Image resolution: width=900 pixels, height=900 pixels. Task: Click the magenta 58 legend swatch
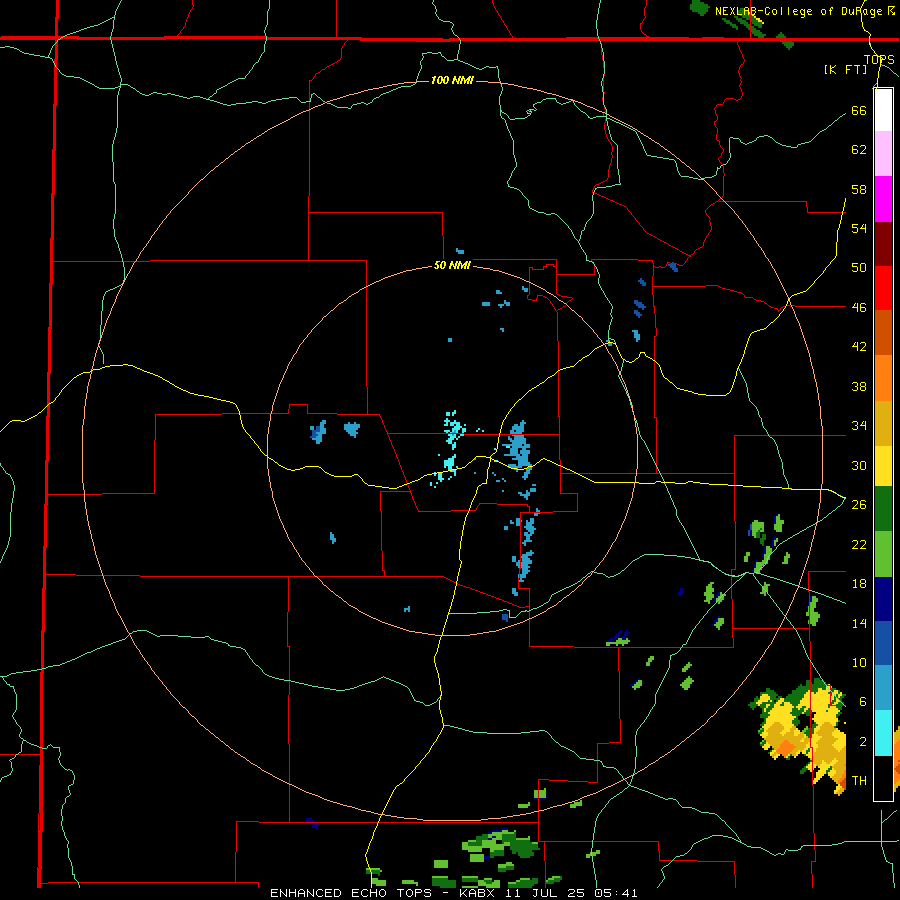(x=883, y=199)
